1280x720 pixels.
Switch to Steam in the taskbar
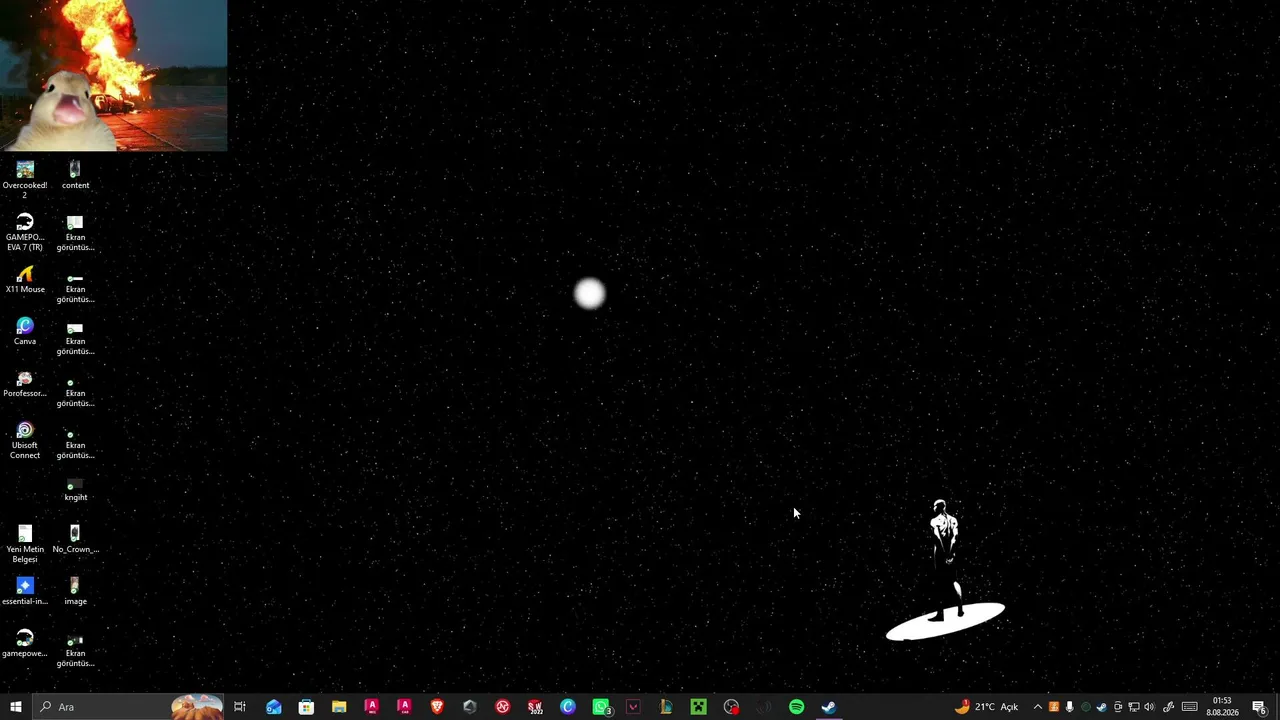(829, 707)
